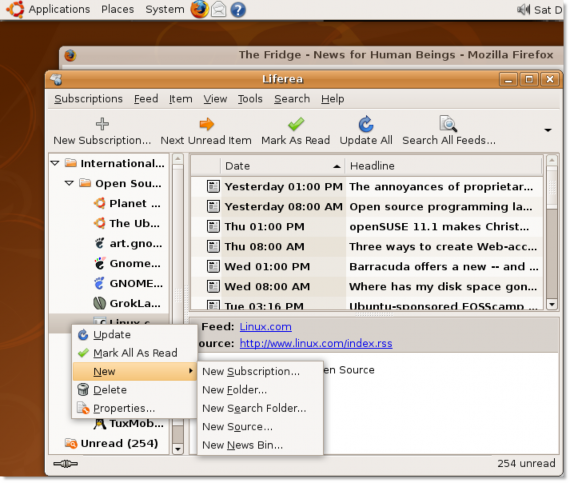The image size is (570, 483).
Task: Launch Firefox from the top panel icon
Action: [x=199, y=9]
